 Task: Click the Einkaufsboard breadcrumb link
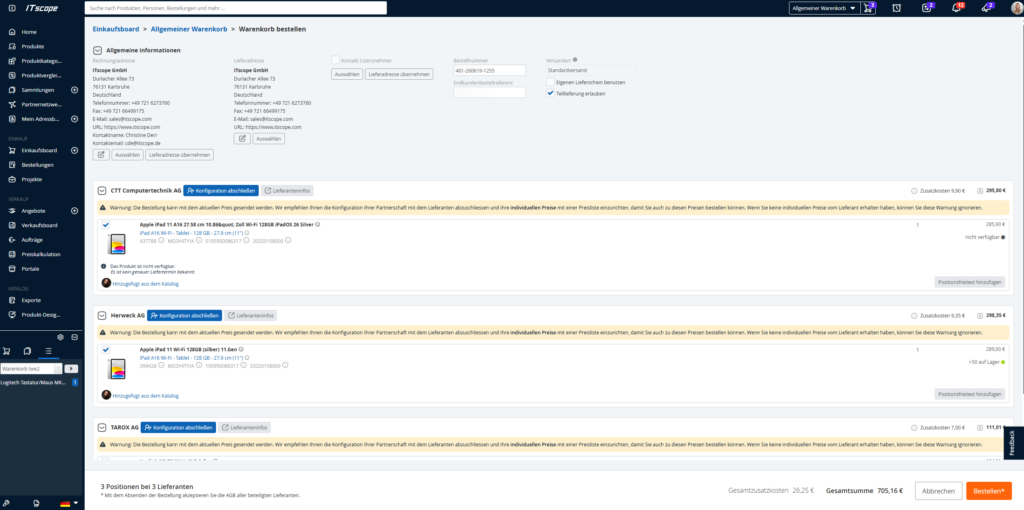tap(116, 29)
